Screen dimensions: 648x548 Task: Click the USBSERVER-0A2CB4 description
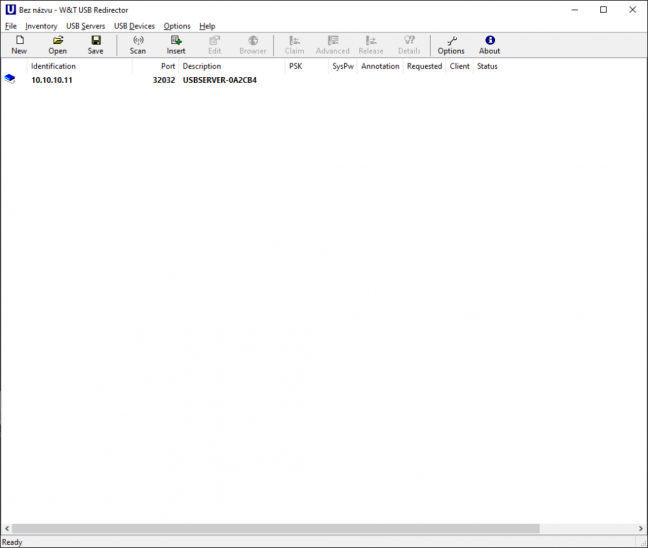(x=220, y=80)
